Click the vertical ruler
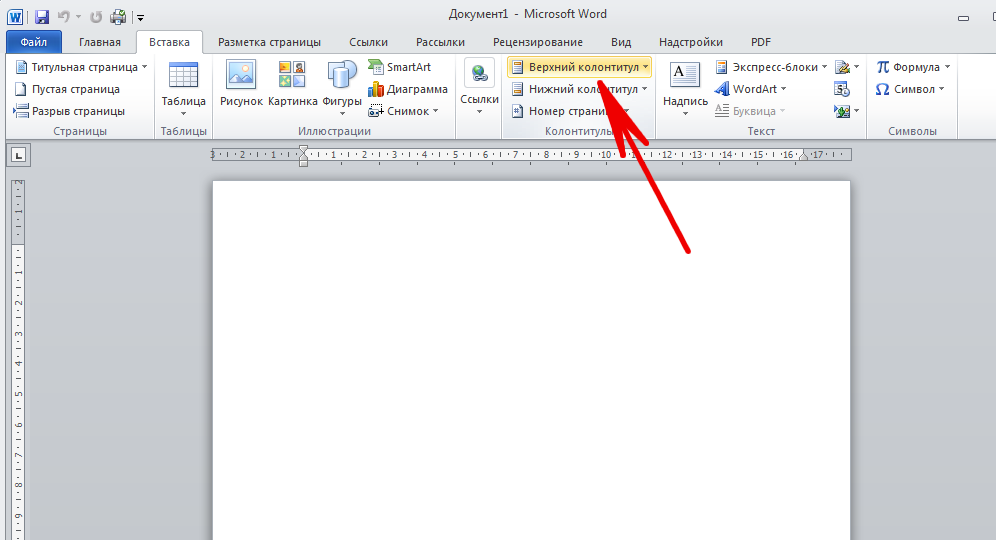 pos(18,360)
